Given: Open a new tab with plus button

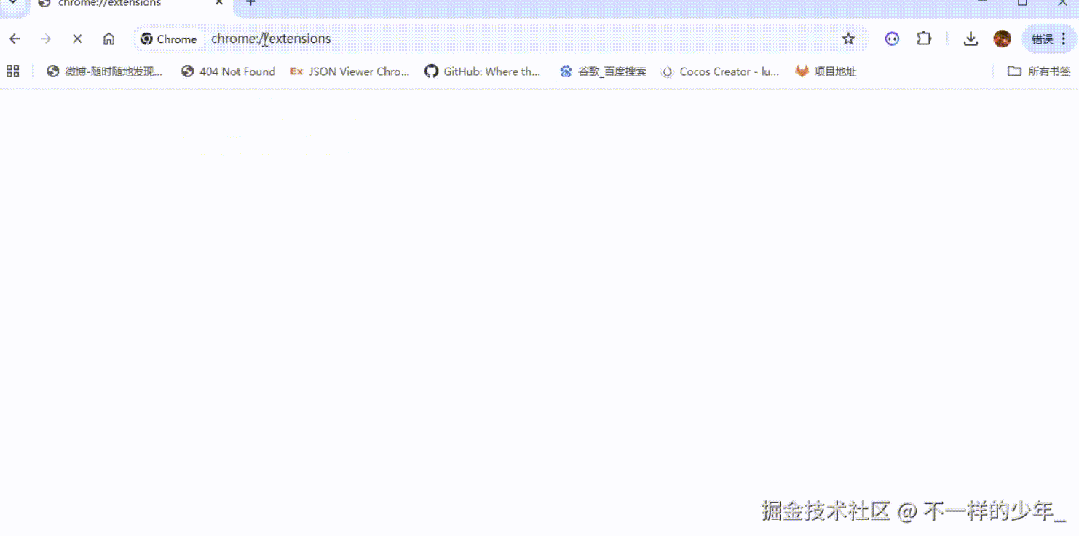Looking at the screenshot, I should click(x=250, y=3).
